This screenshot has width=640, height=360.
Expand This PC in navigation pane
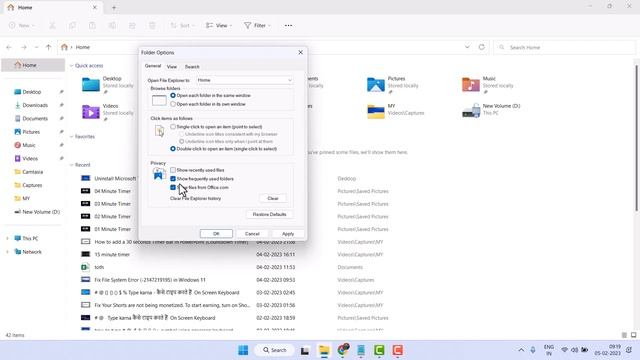click(7, 238)
